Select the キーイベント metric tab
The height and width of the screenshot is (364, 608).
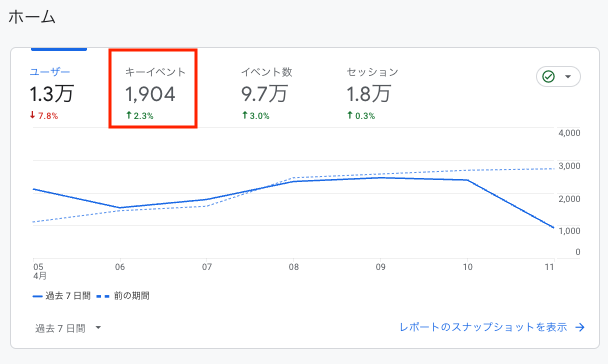point(153,93)
